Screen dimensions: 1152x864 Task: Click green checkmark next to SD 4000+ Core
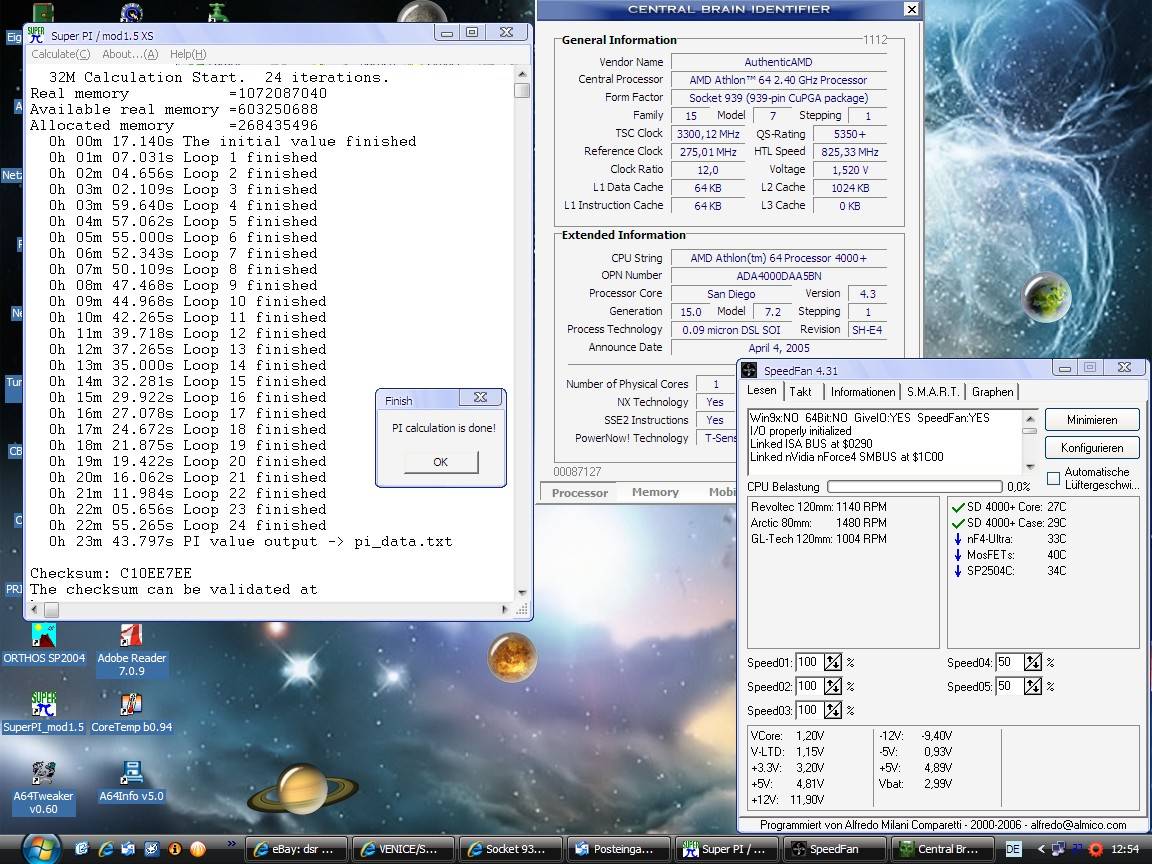tap(957, 507)
